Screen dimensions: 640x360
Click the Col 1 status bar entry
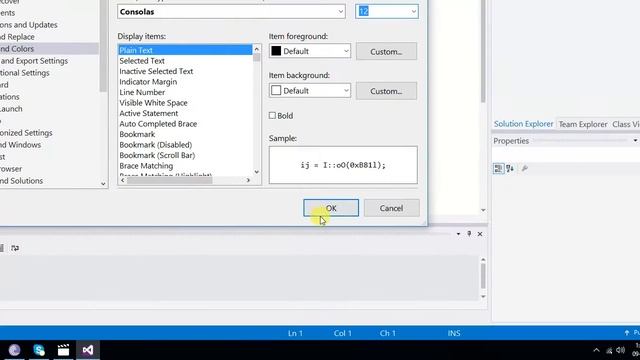pos(342,333)
